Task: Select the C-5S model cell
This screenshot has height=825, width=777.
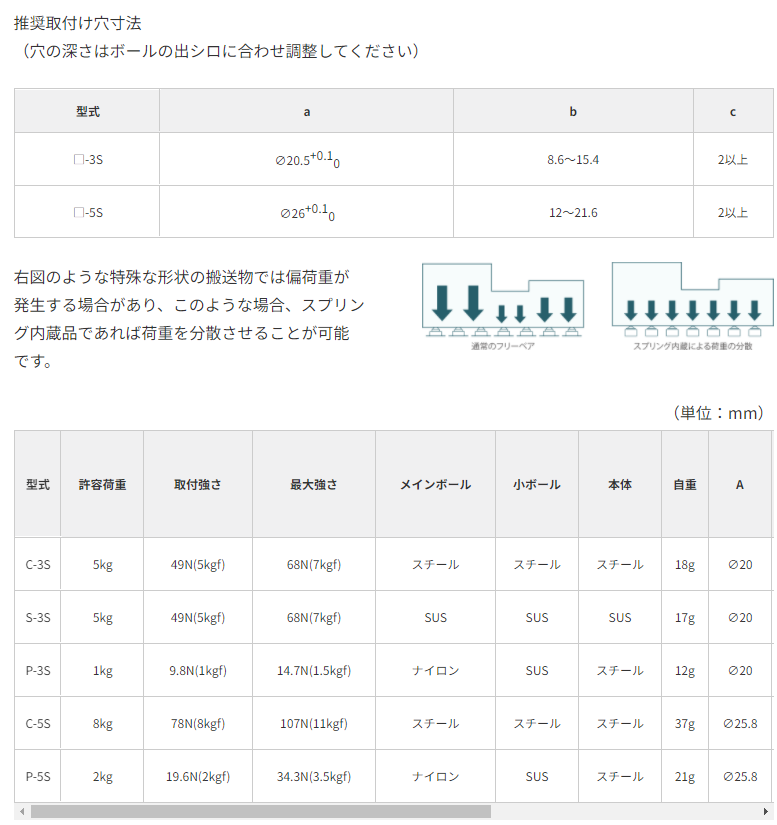Action: (x=38, y=723)
